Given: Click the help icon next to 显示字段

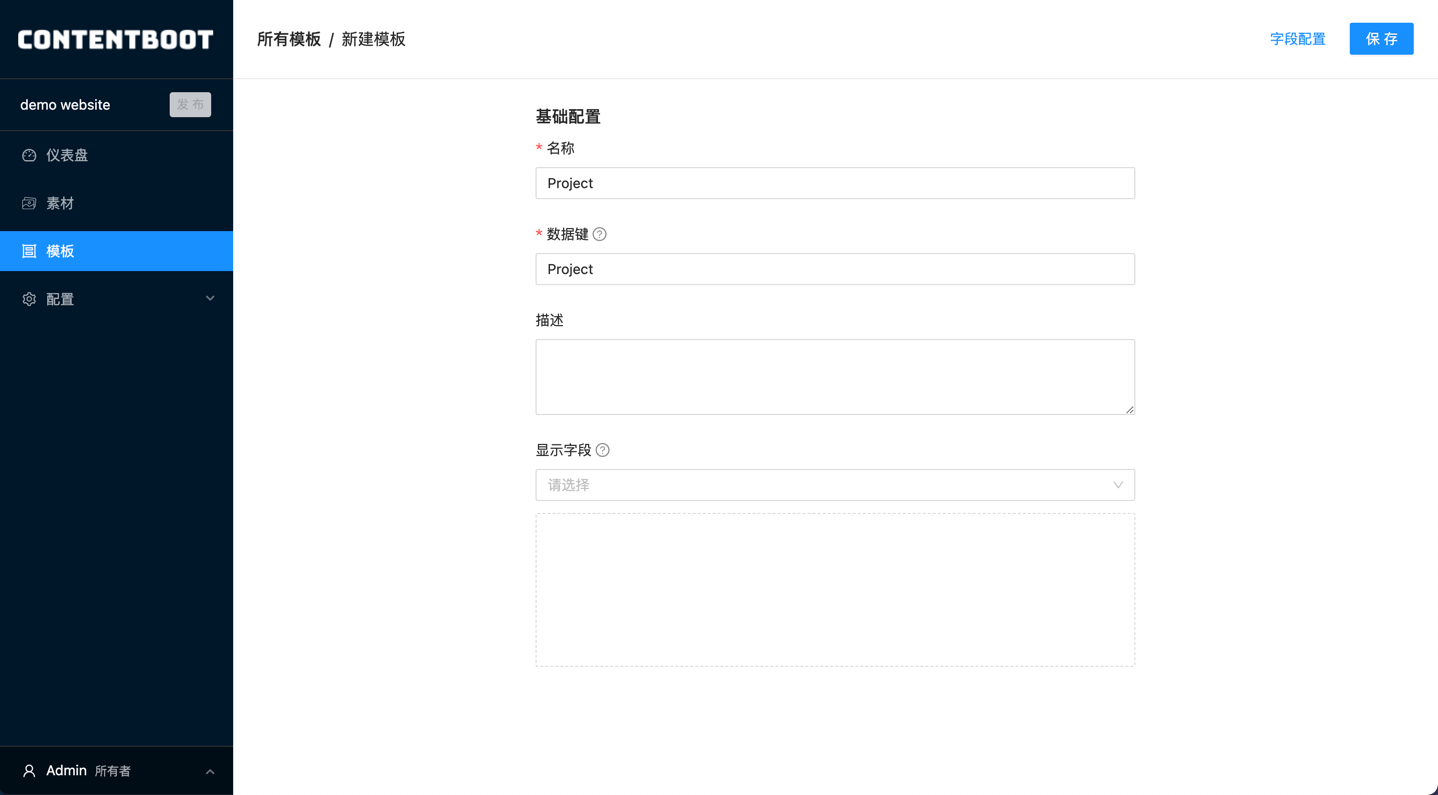Looking at the screenshot, I should [603, 450].
